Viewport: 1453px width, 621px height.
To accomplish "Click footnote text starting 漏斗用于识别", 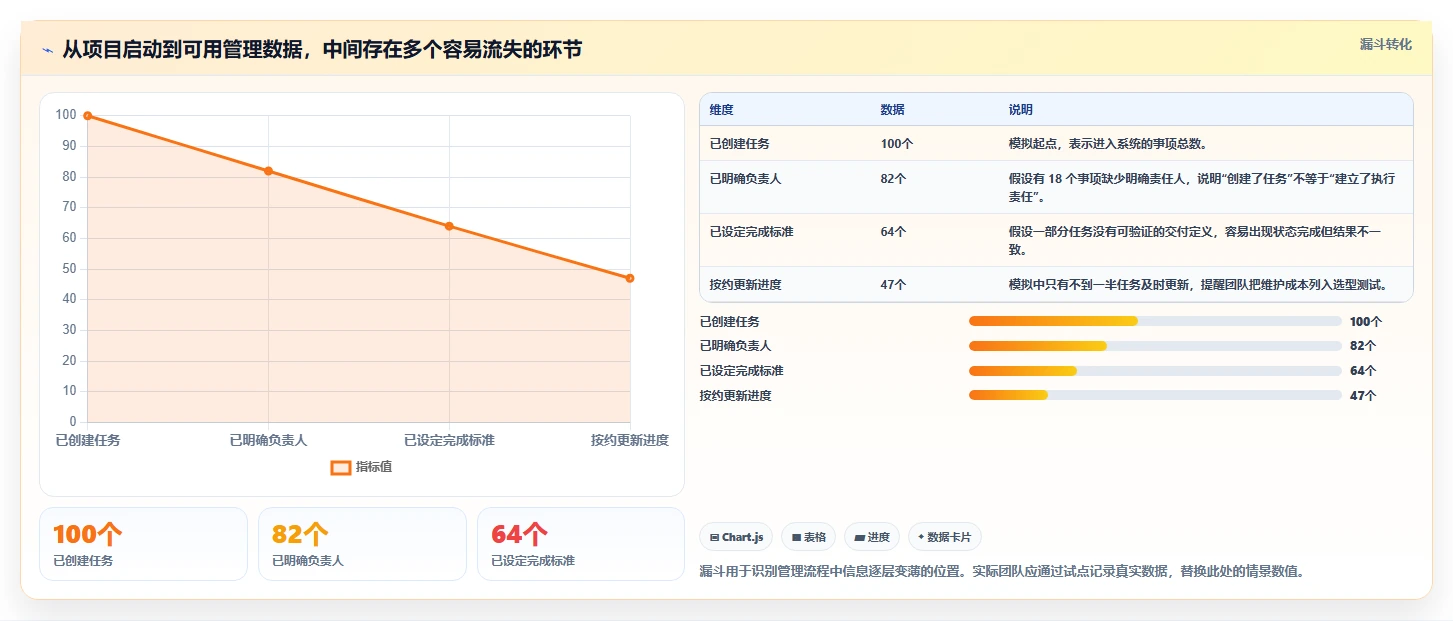I will [x=1003, y=572].
